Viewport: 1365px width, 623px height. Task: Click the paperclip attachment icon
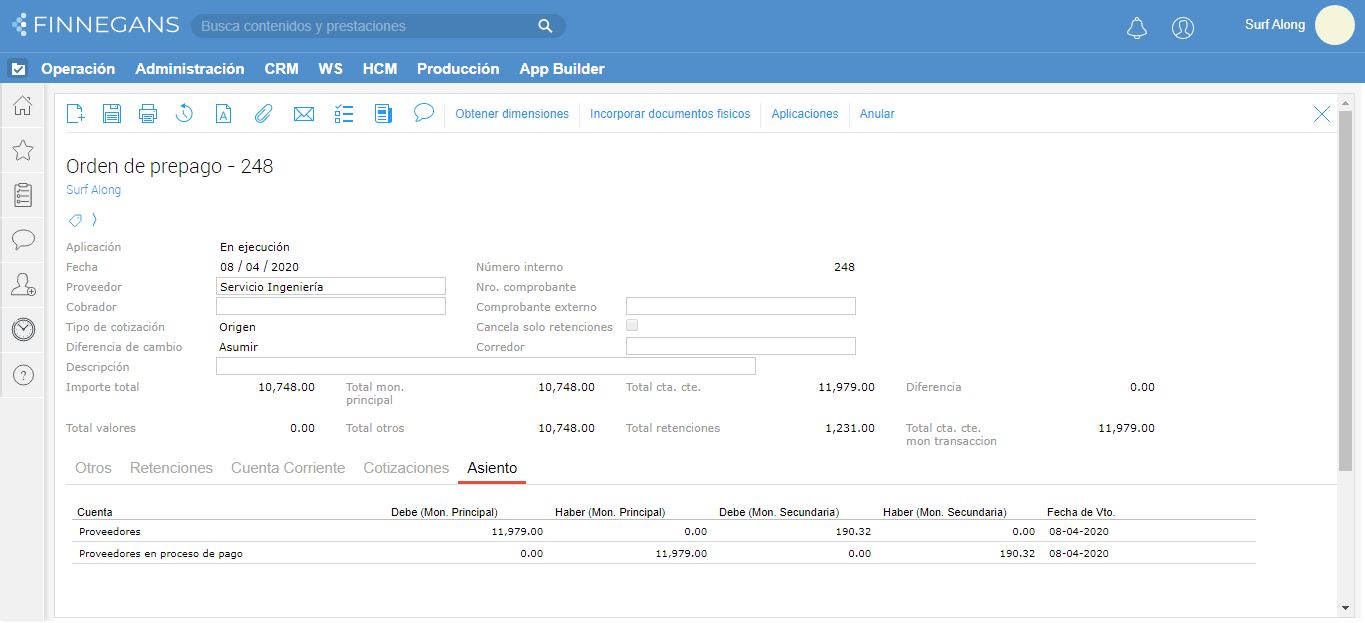click(263, 114)
